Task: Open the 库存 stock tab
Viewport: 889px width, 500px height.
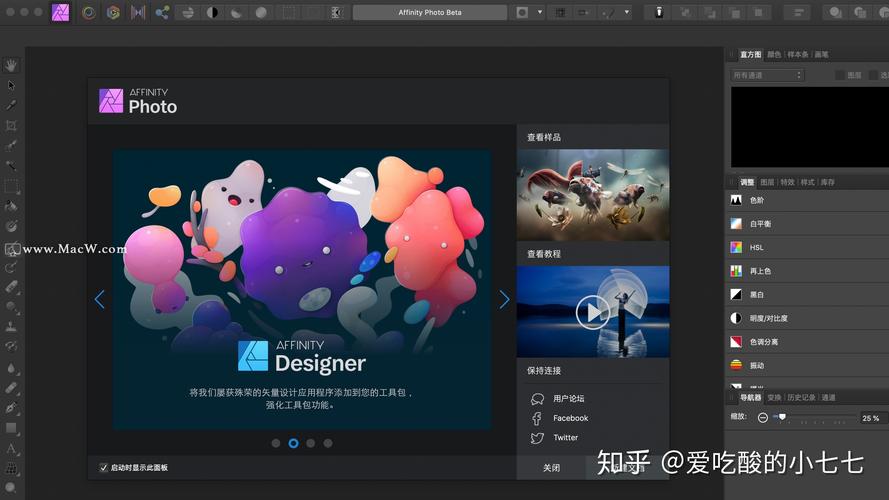Action: pyautogui.click(x=828, y=182)
